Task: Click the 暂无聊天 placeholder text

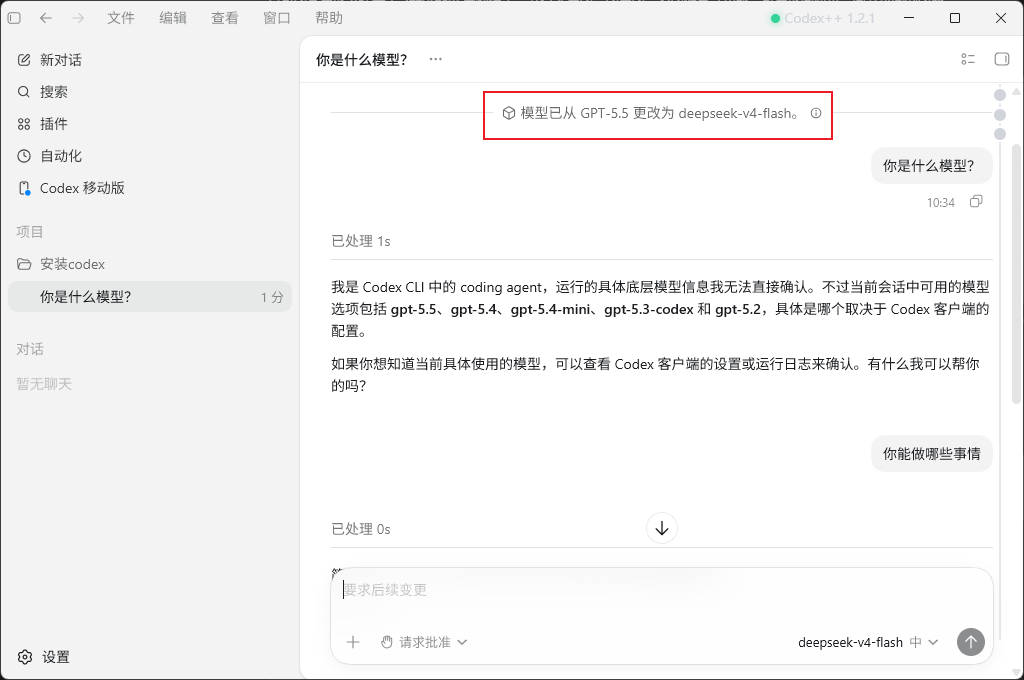Action: coord(44,384)
